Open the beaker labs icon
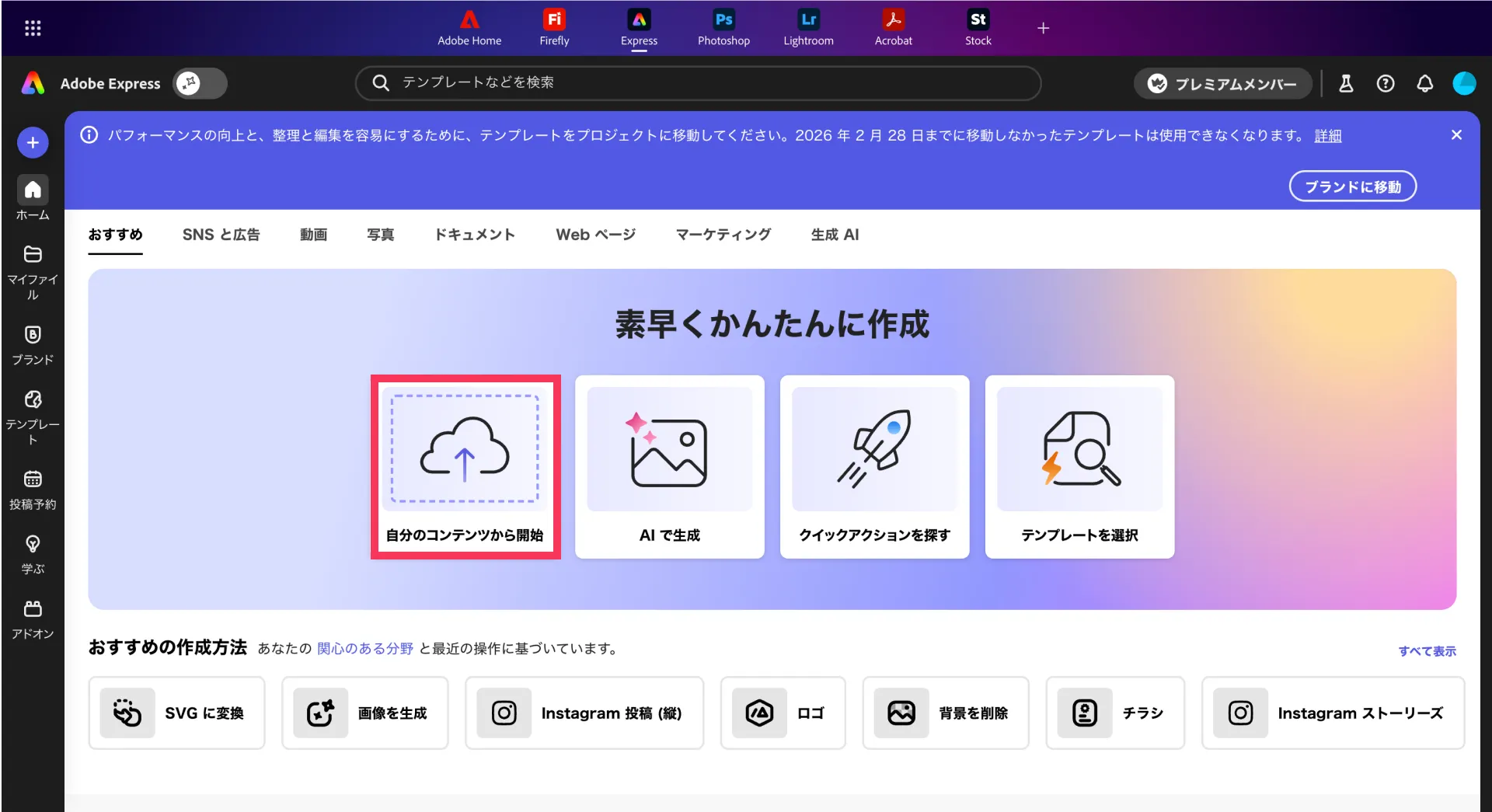This screenshot has width=1492, height=812. (x=1346, y=84)
